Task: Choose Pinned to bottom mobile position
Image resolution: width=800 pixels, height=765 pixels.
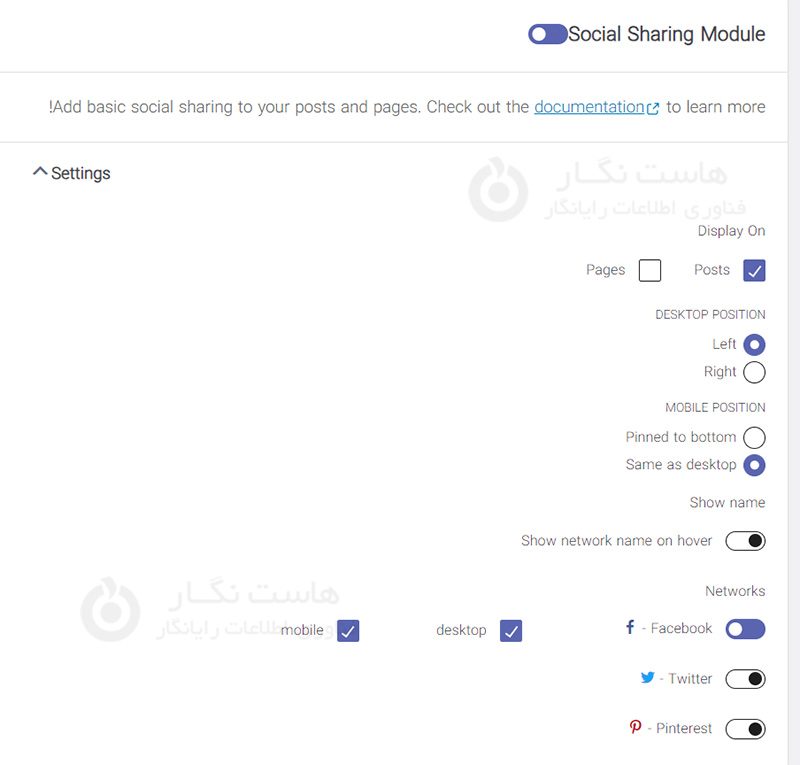Action: pos(754,437)
